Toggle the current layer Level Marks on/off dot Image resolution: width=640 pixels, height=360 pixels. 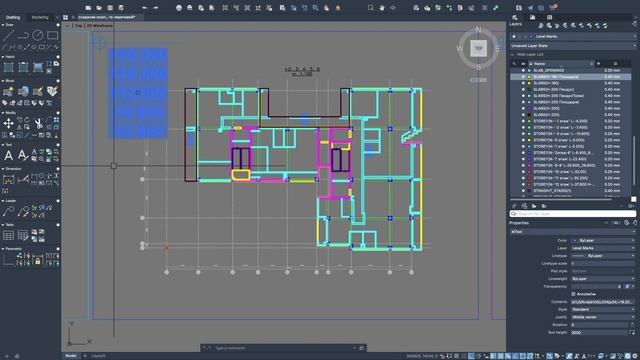coord(514,36)
